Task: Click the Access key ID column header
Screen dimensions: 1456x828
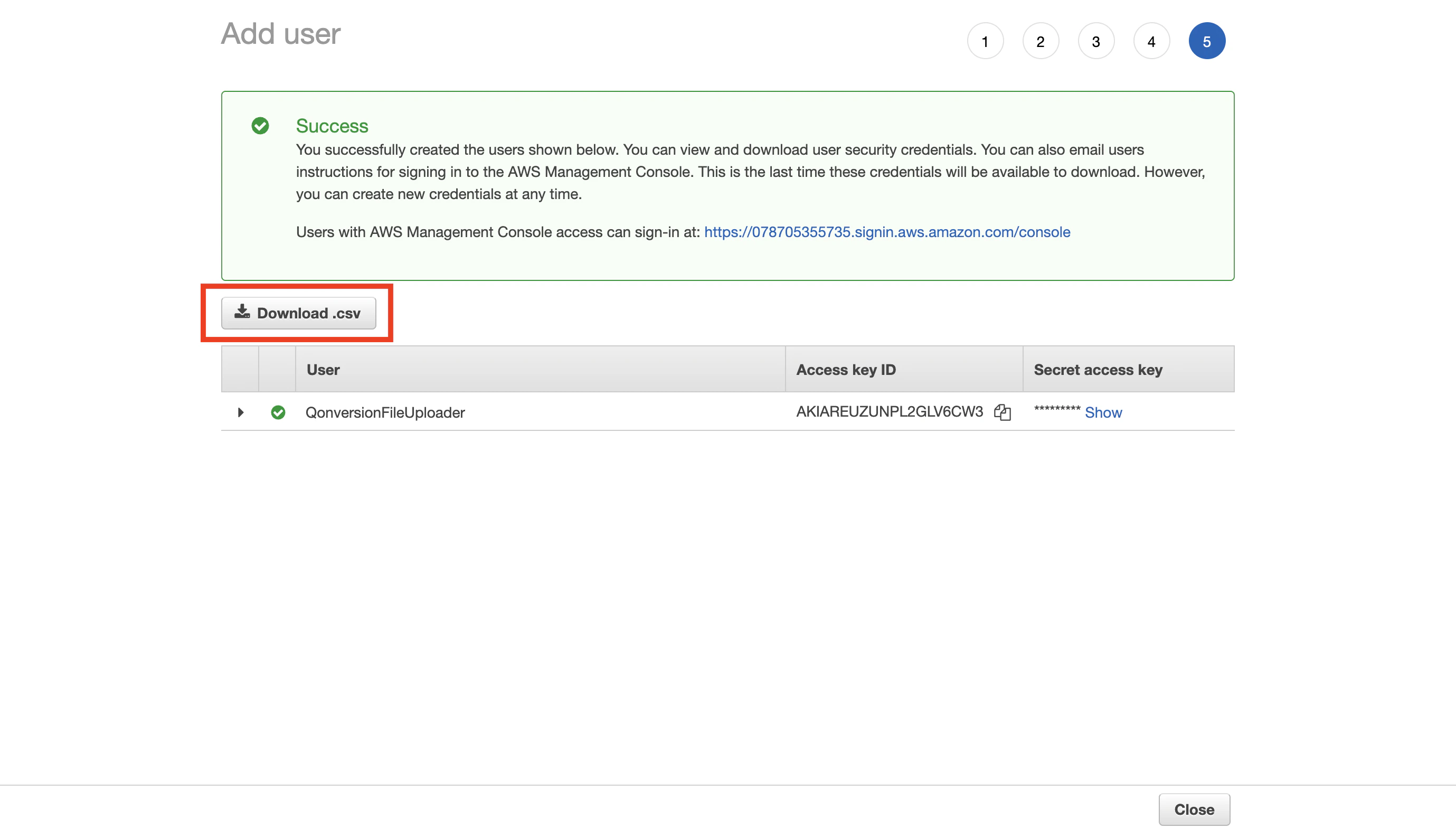Action: pyautogui.click(x=846, y=370)
